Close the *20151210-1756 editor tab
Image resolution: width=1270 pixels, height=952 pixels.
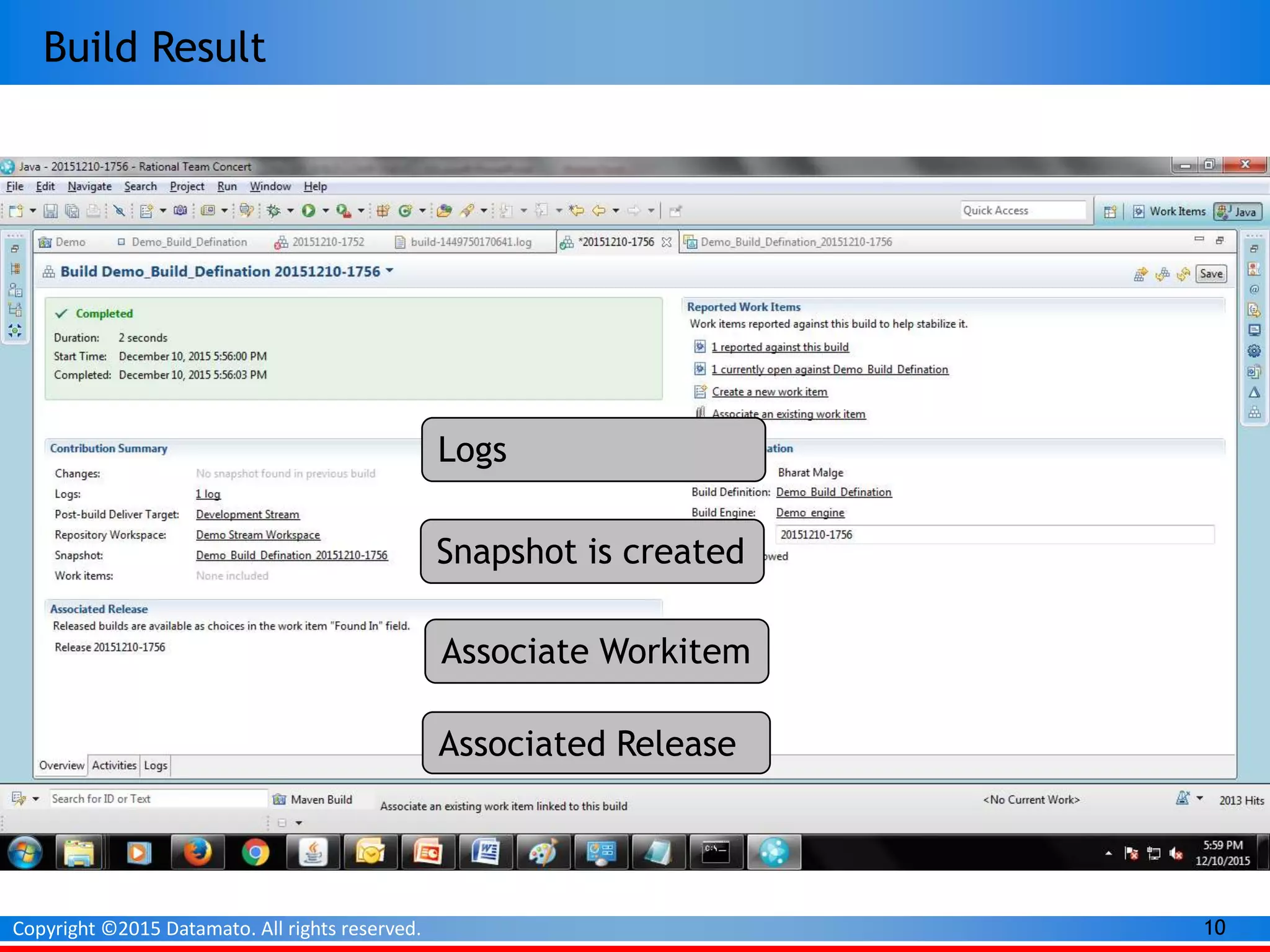pyautogui.click(x=667, y=242)
